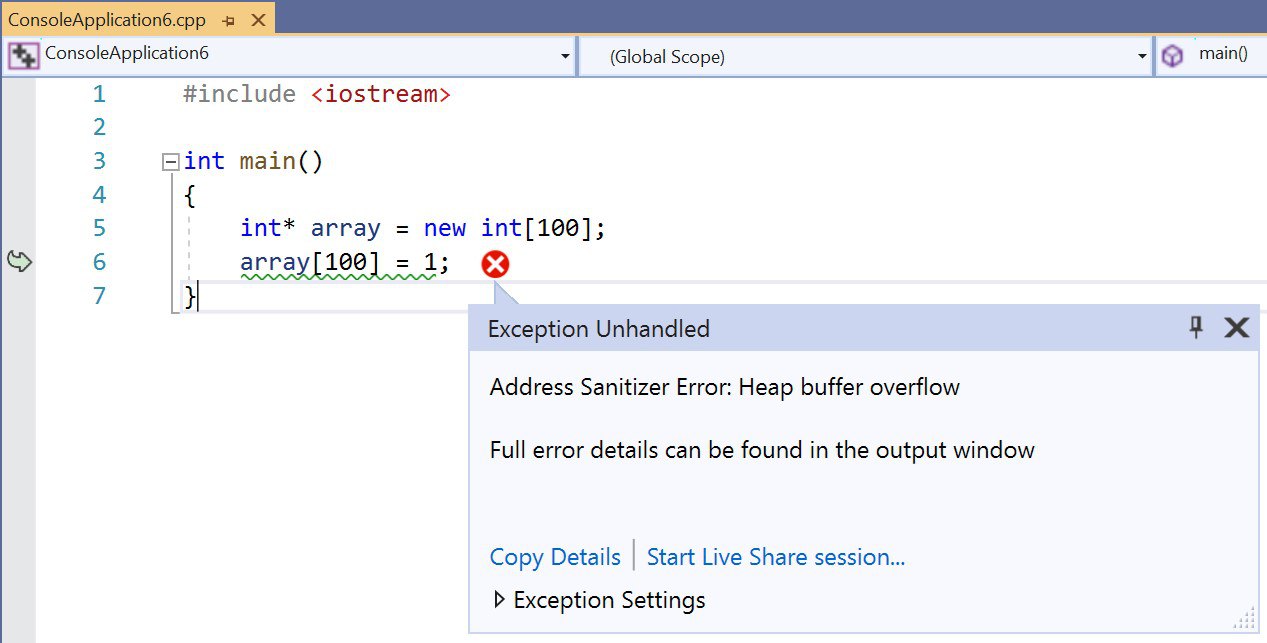Pin the ConsoleApplication6.cpp tab
The height and width of the screenshot is (643, 1267).
tap(228, 20)
